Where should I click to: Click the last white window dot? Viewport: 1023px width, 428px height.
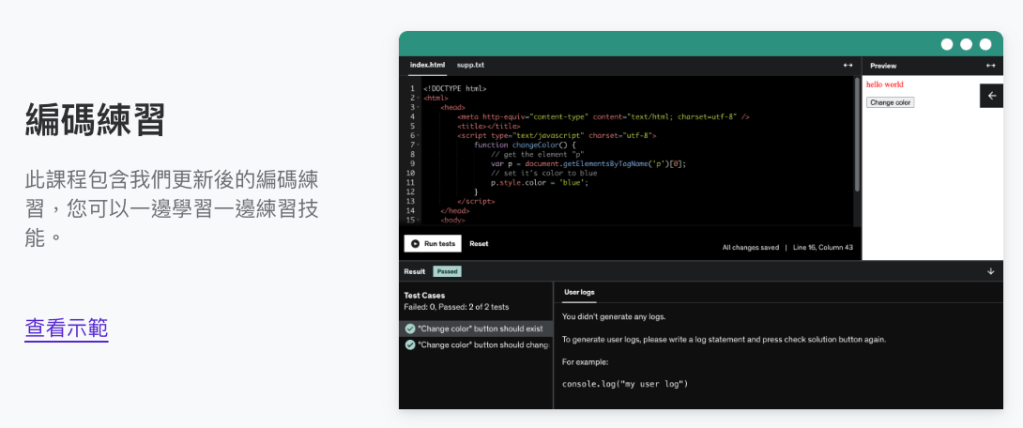[x=985, y=44]
